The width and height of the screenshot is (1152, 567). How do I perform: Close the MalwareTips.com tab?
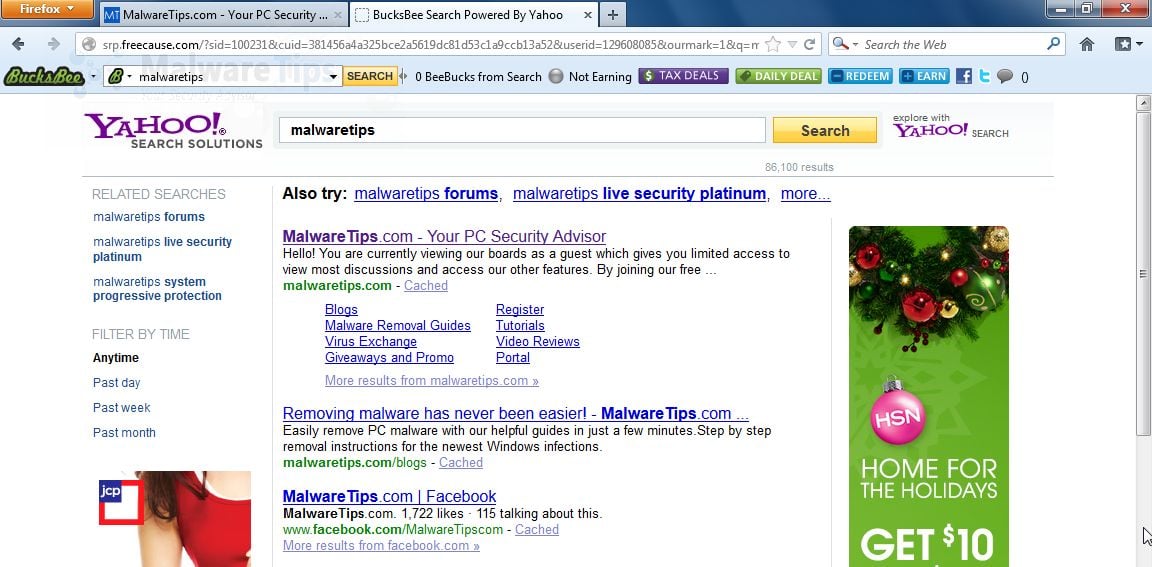(337, 15)
